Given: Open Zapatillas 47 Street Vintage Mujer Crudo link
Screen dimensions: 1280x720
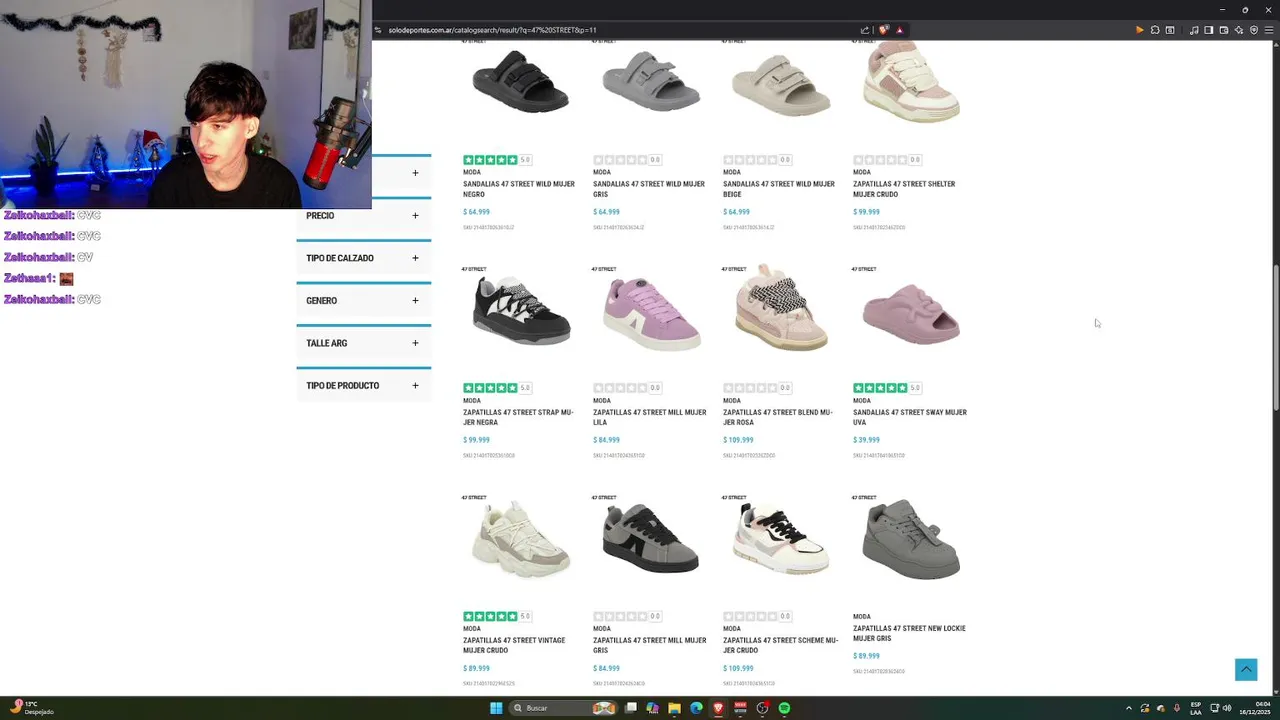Looking at the screenshot, I should pos(514,645).
